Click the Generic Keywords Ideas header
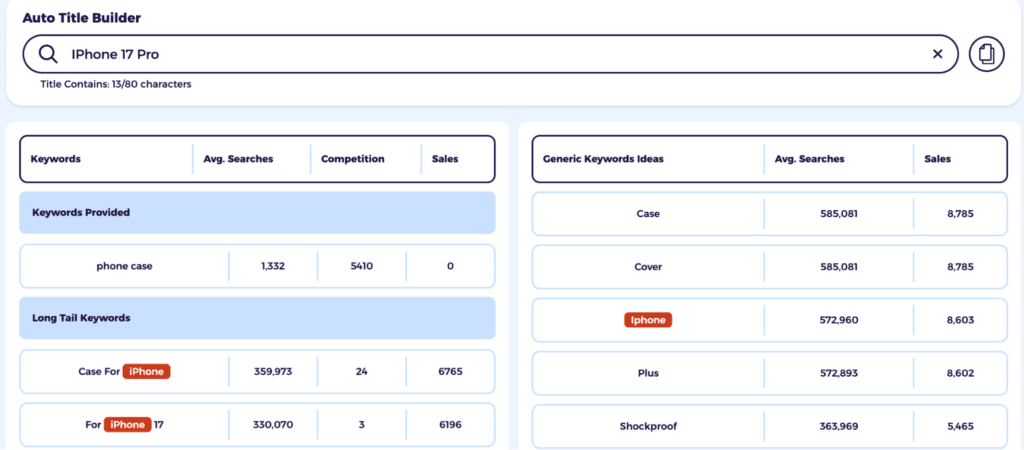The height and width of the screenshot is (450, 1024). 603,159
